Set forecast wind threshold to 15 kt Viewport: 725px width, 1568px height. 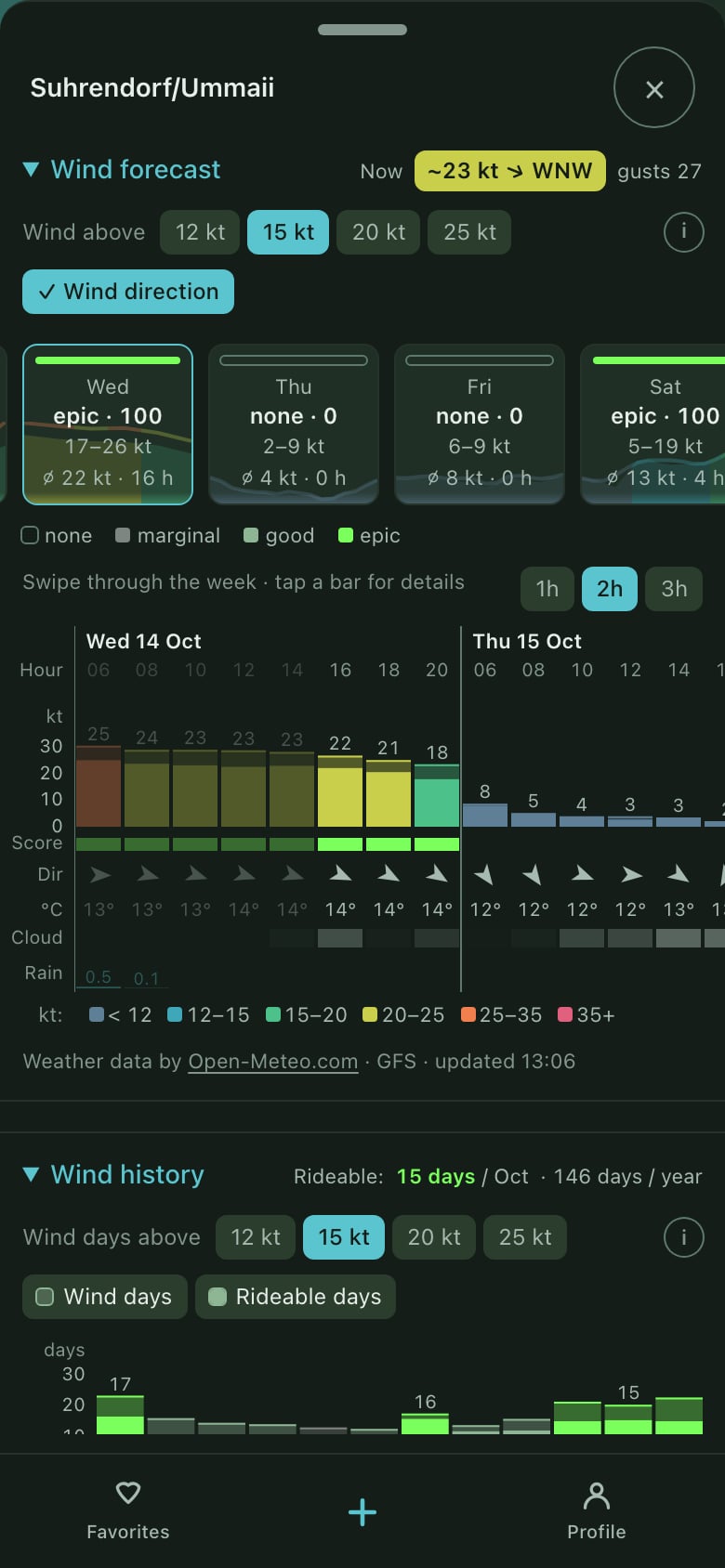point(288,232)
